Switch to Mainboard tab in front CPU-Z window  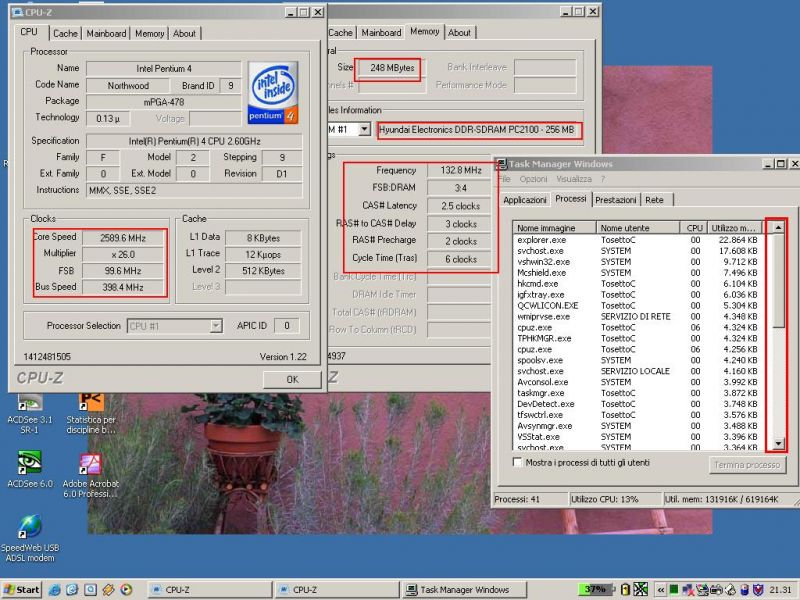click(x=106, y=34)
